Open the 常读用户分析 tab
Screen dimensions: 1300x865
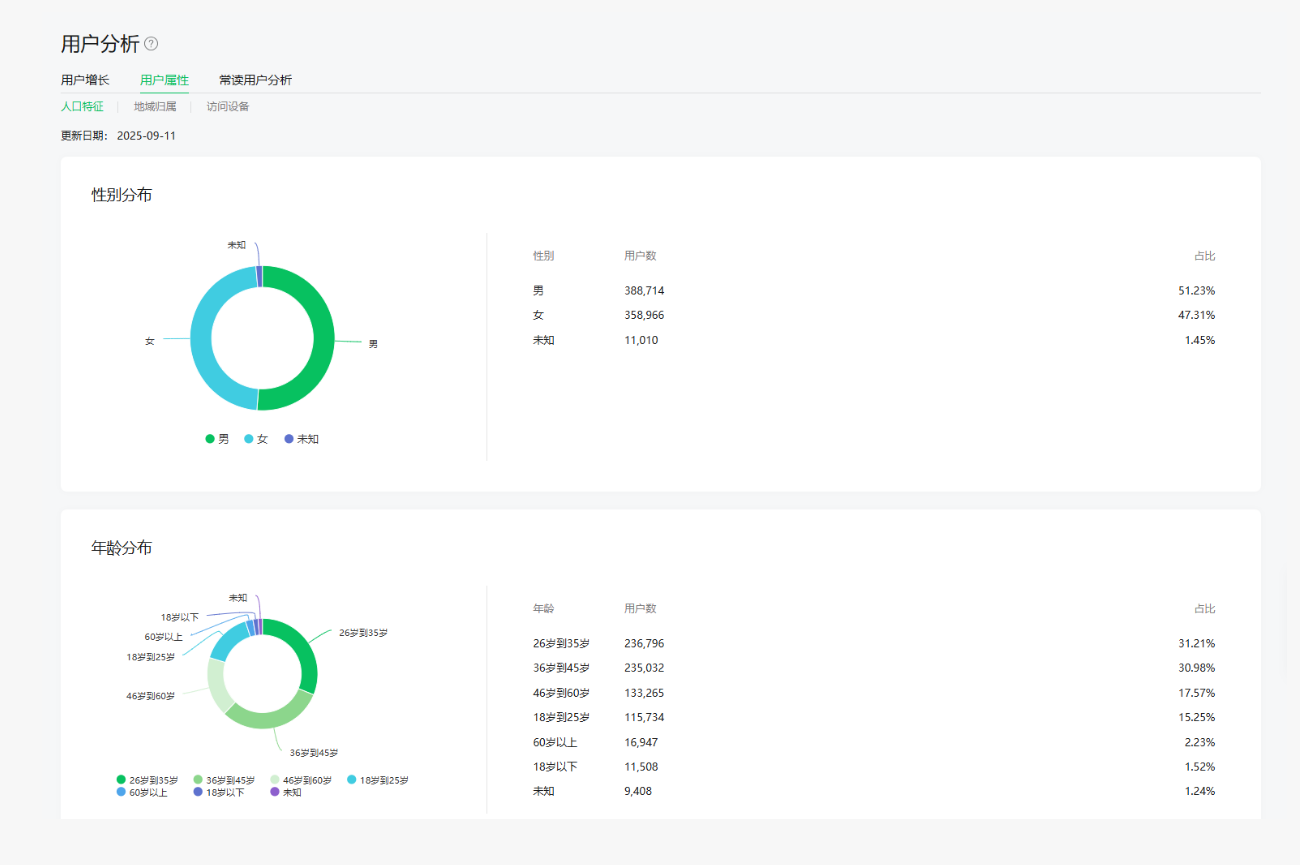pyautogui.click(x=255, y=80)
